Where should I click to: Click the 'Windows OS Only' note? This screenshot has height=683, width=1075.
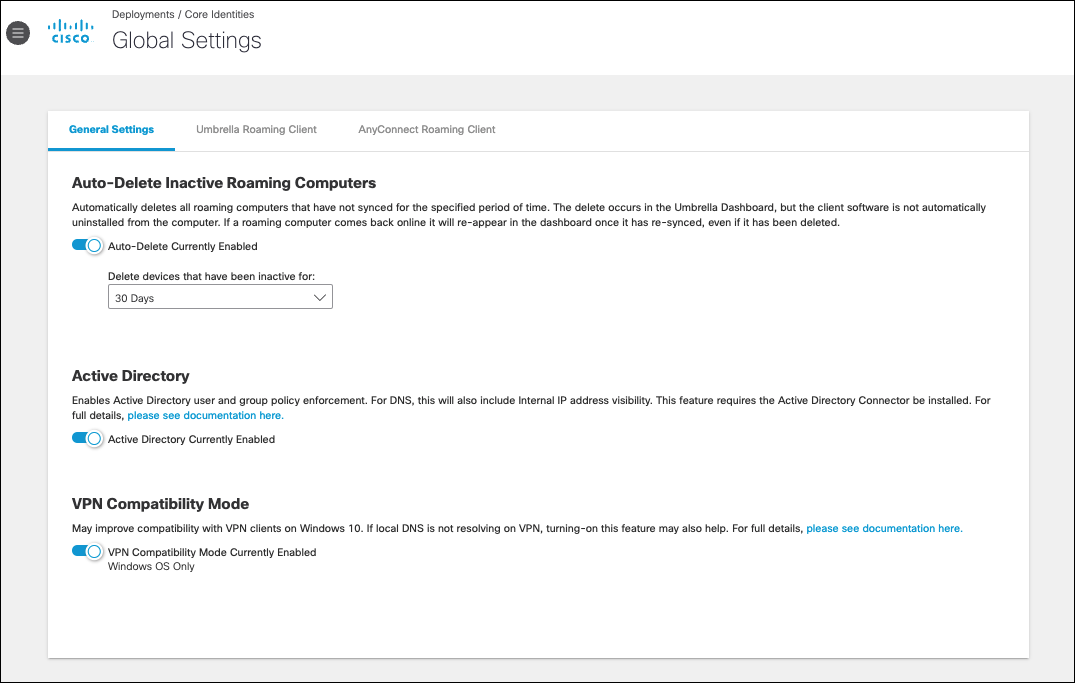pos(151,566)
